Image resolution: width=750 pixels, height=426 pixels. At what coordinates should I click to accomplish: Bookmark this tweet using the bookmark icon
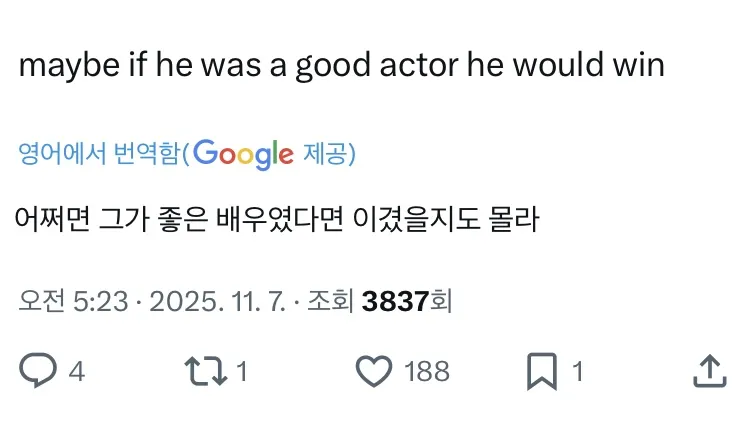click(540, 372)
